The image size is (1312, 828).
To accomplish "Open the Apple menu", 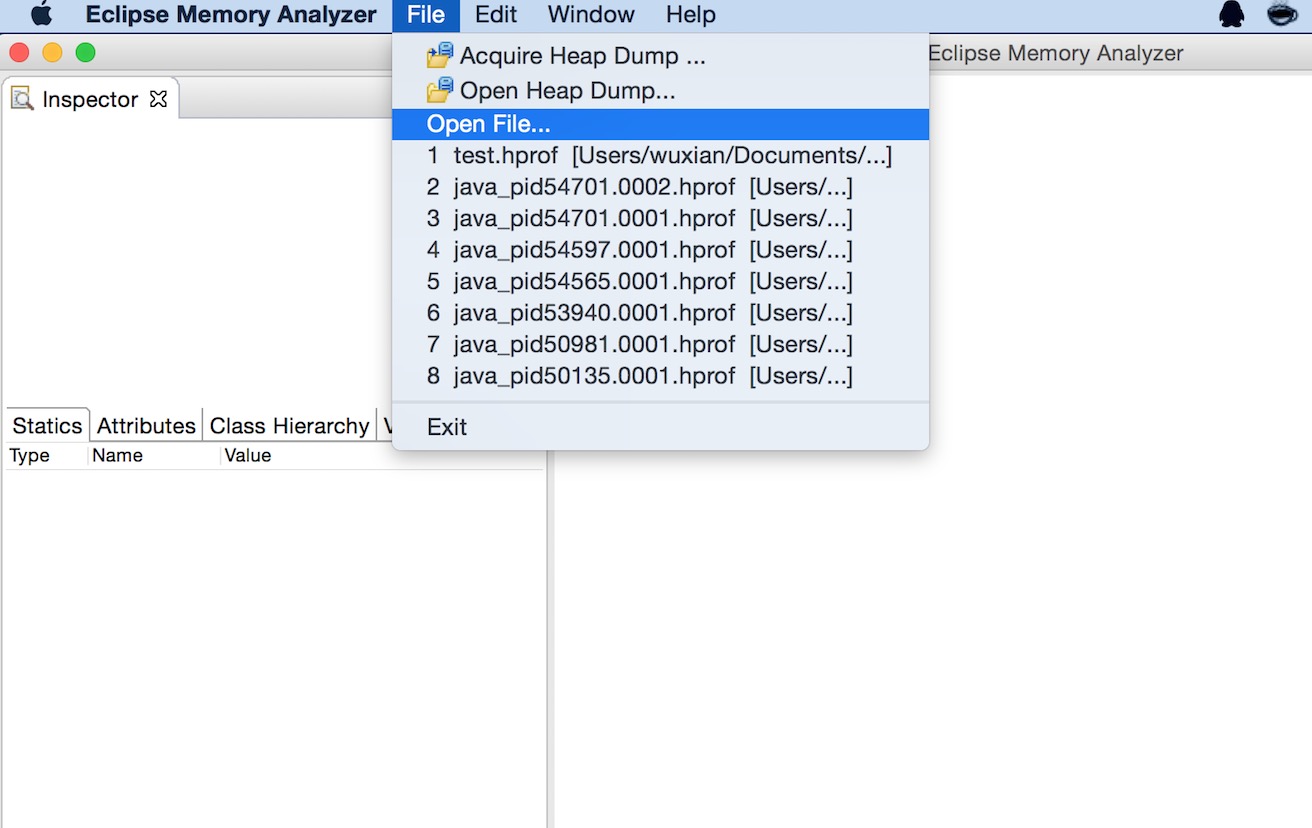I will coord(41,15).
